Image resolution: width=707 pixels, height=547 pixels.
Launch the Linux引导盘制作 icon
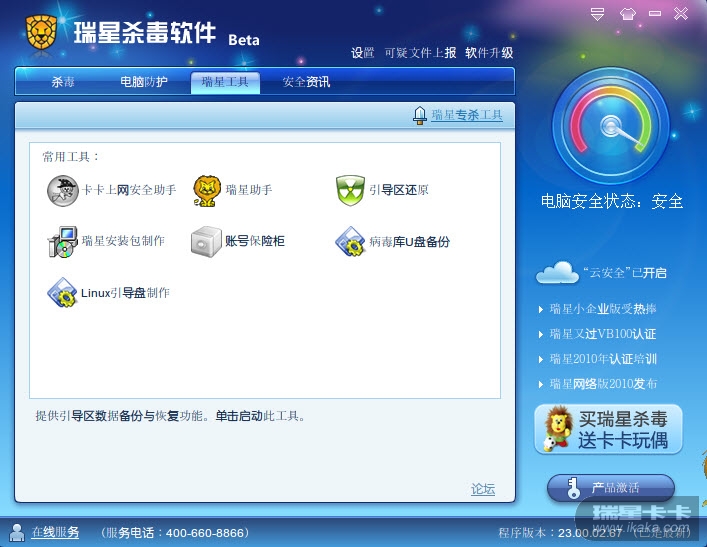[63, 293]
